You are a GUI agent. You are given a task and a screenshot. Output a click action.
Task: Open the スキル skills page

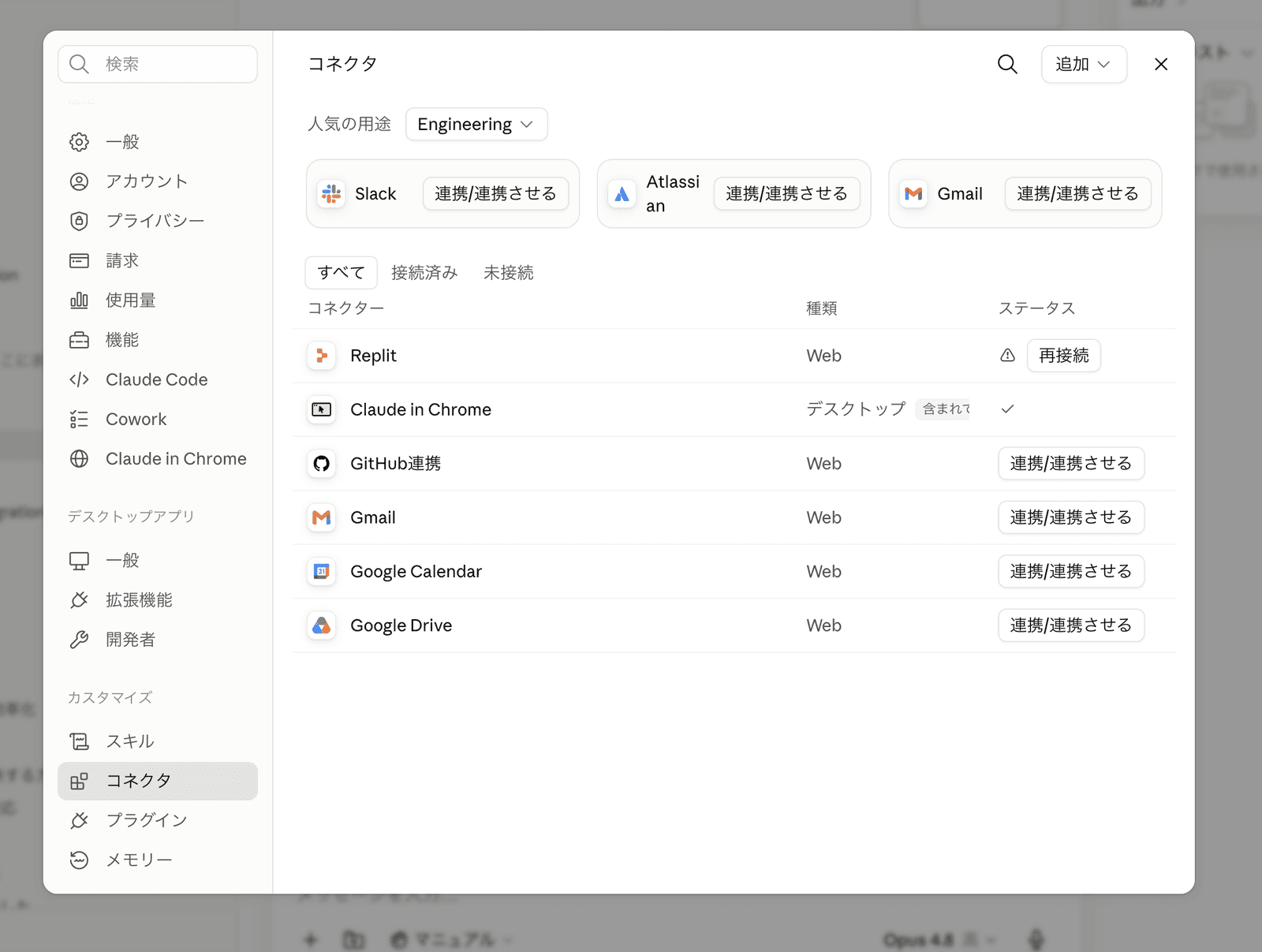(158, 741)
